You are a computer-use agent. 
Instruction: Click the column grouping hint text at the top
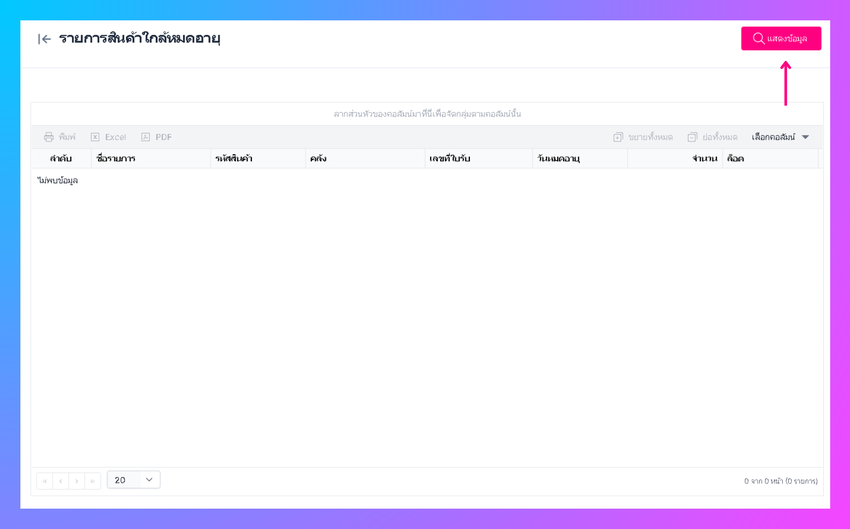point(427,114)
